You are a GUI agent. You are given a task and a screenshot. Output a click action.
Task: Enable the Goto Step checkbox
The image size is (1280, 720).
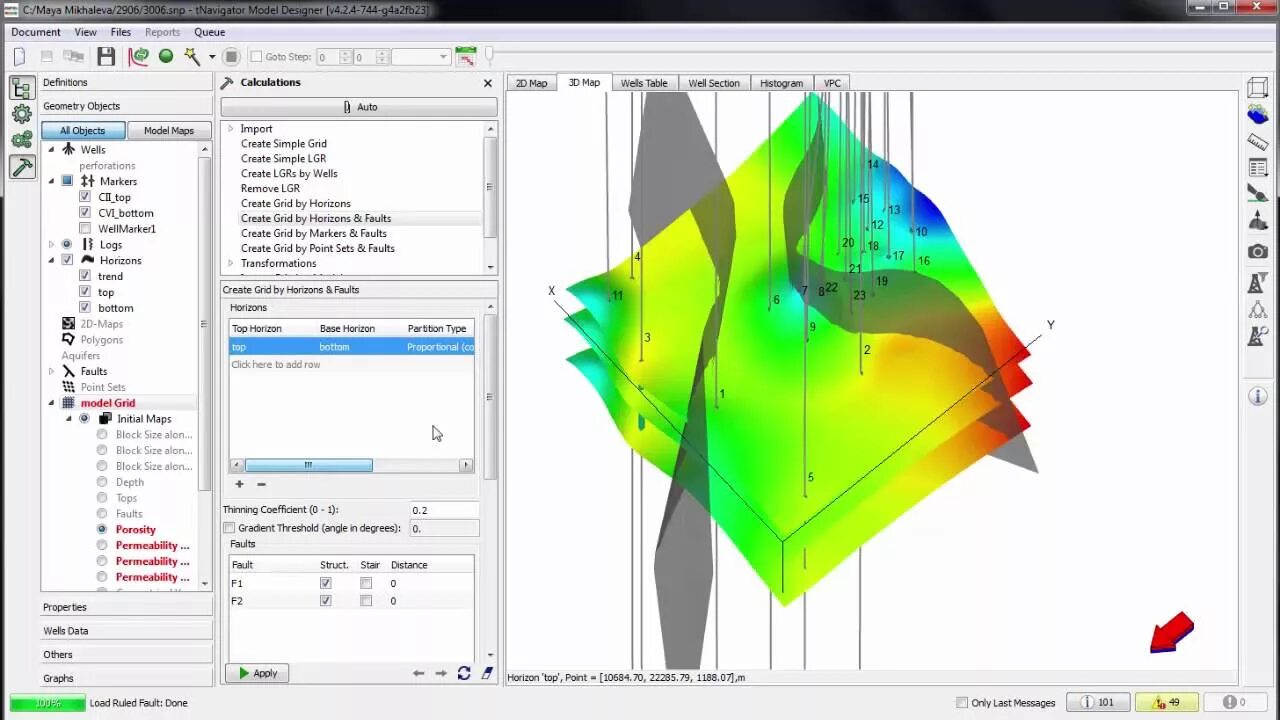pyautogui.click(x=256, y=57)
